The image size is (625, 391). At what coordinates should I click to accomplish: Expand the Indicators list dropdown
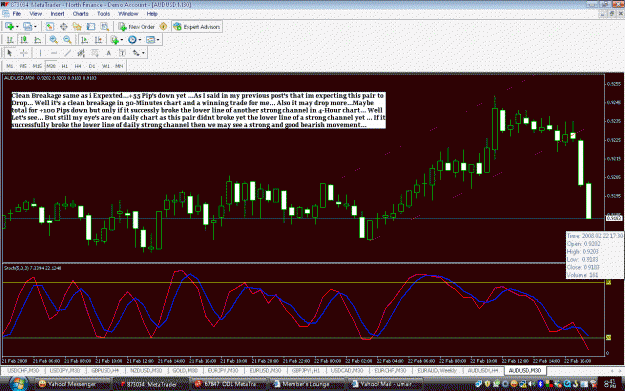tap(122, 40)
